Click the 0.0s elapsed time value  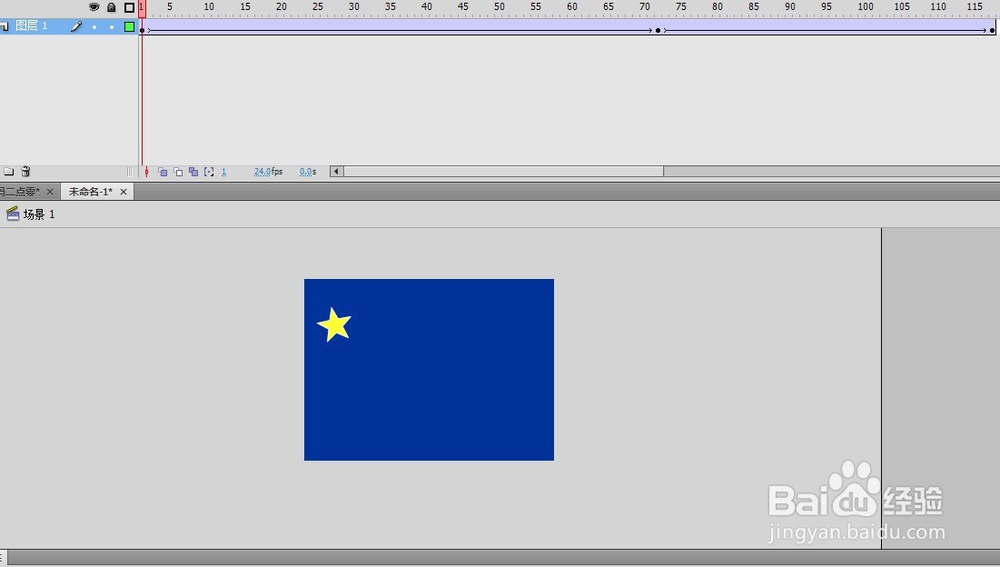[x=308, y=172]
